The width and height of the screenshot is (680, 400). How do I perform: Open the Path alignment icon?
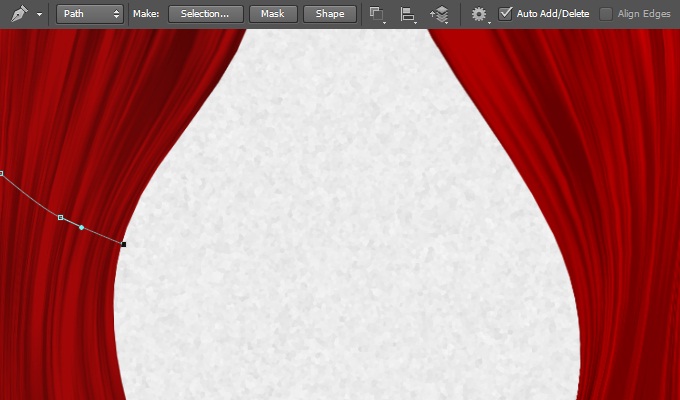pyautogui.click(x=408, y=14)
